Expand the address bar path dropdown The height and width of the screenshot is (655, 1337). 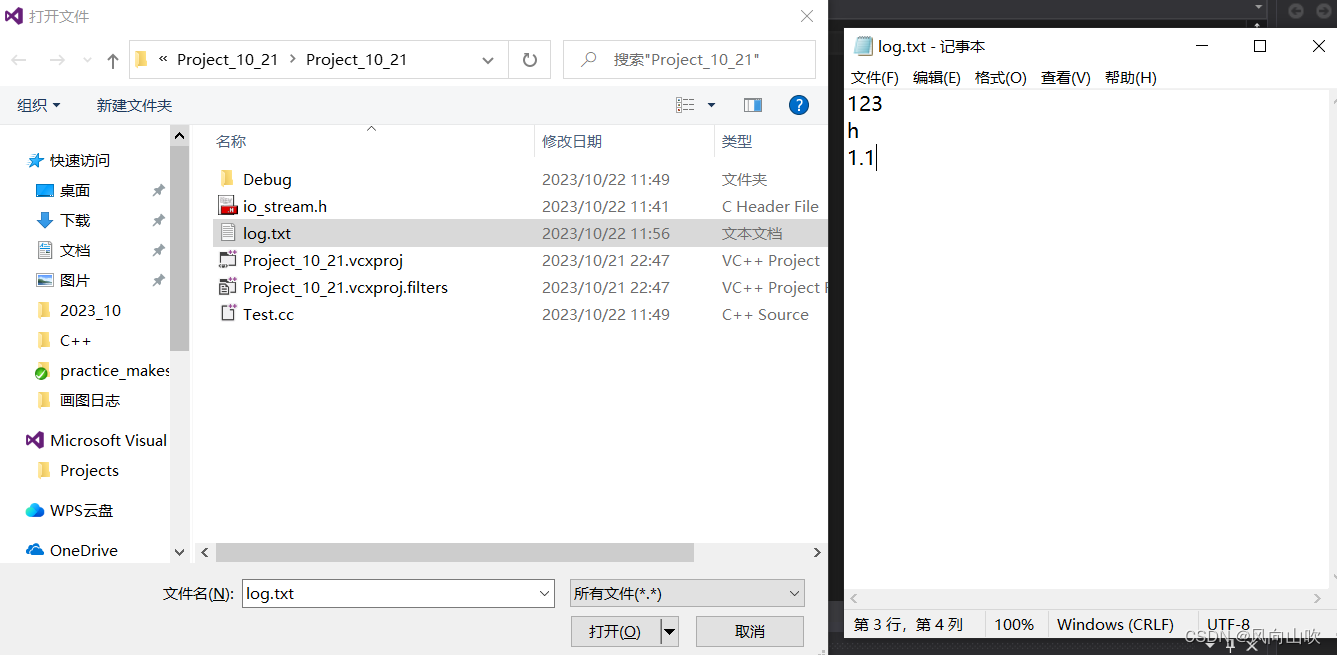pos(488,60)
